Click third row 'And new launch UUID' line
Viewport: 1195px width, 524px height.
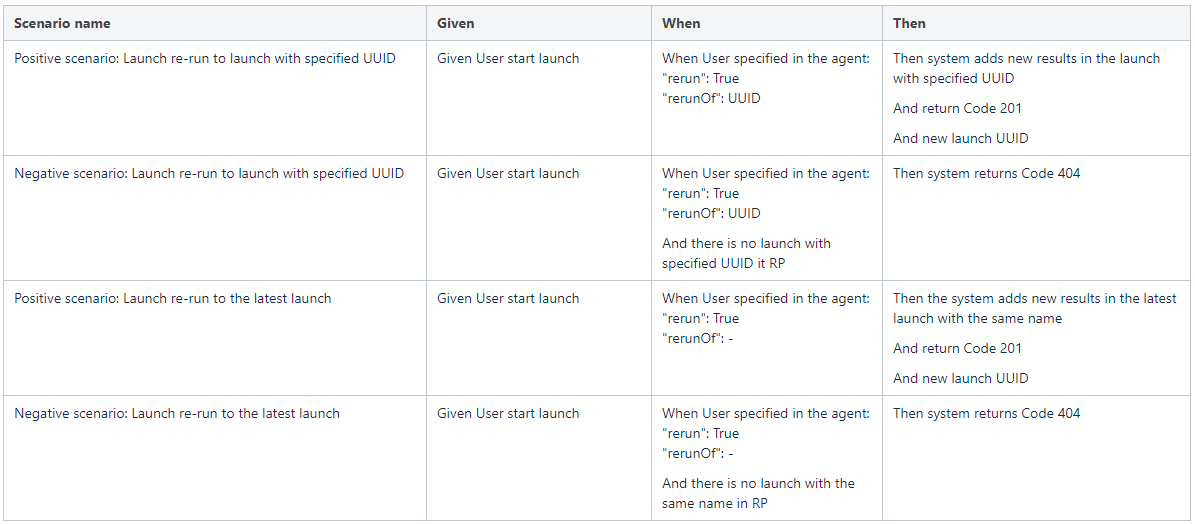960,379
